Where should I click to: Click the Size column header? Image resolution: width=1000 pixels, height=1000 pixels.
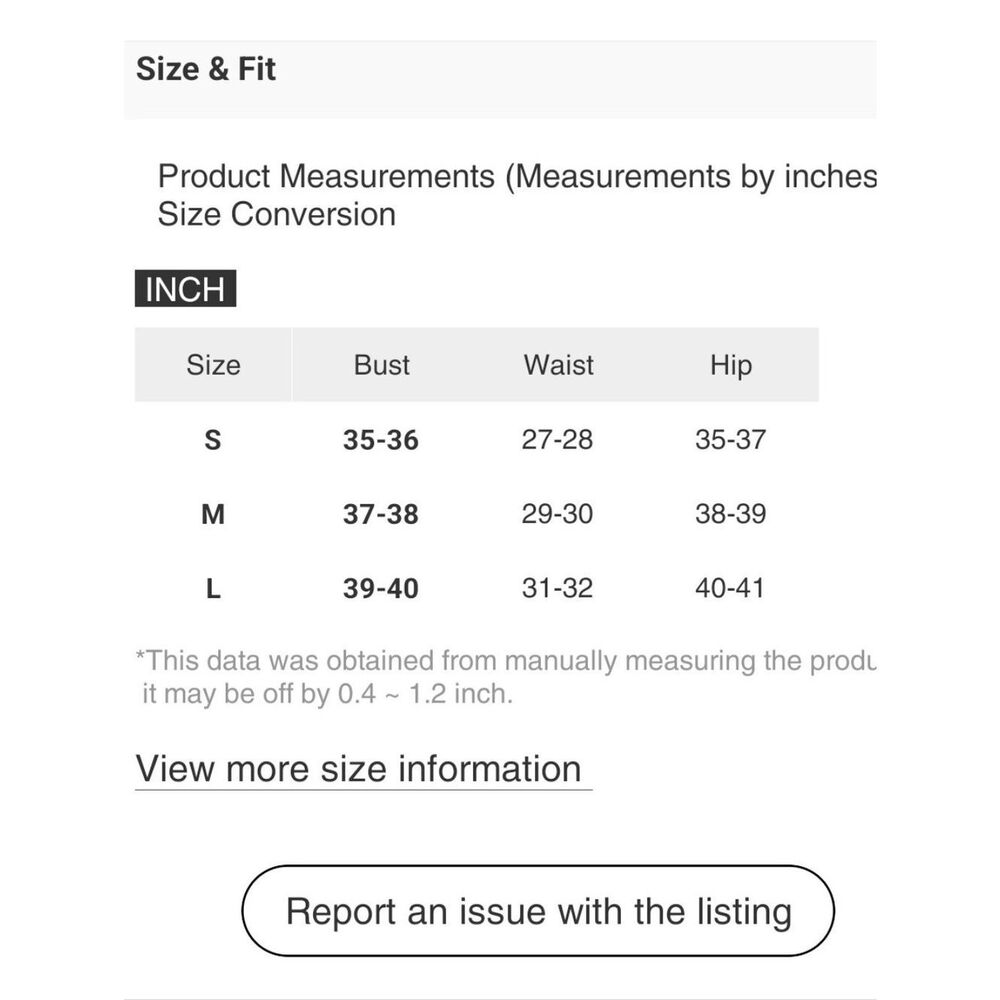click(x=213, y=365)
